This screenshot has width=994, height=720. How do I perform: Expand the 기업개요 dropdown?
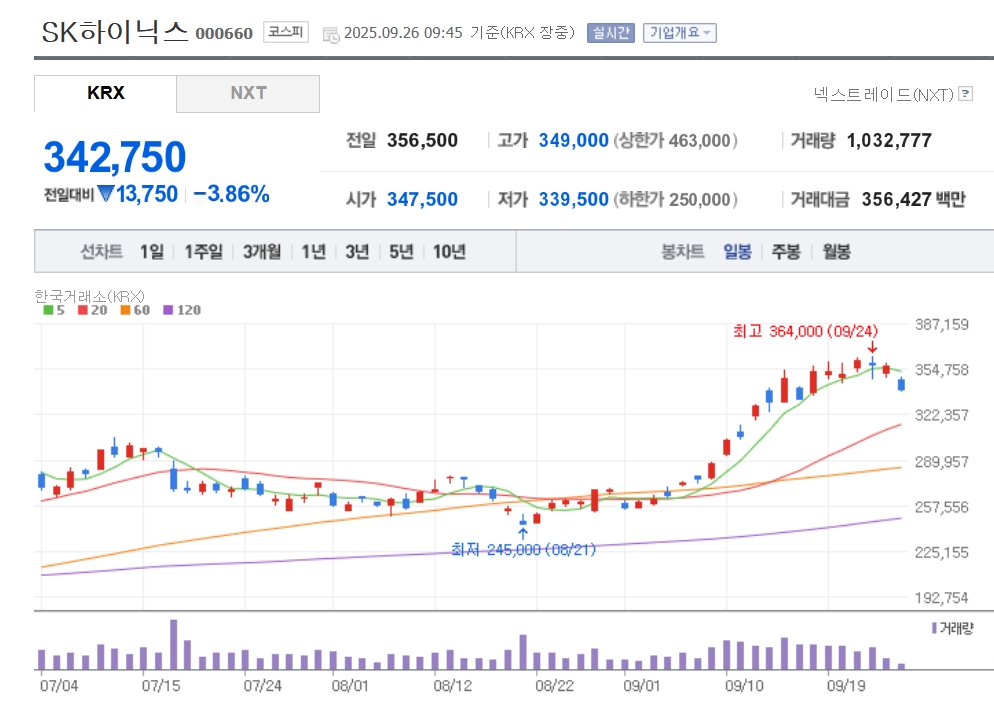point(680,33)
